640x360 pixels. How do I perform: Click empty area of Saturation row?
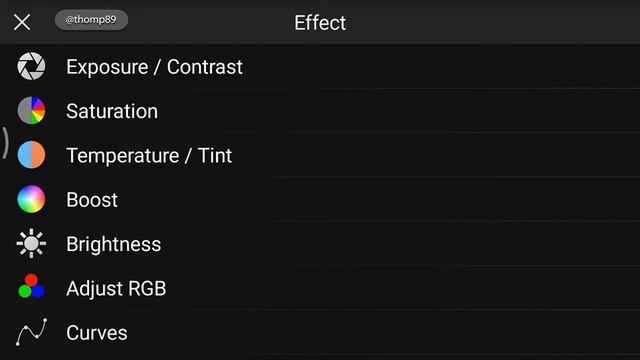tap(388, 111)
